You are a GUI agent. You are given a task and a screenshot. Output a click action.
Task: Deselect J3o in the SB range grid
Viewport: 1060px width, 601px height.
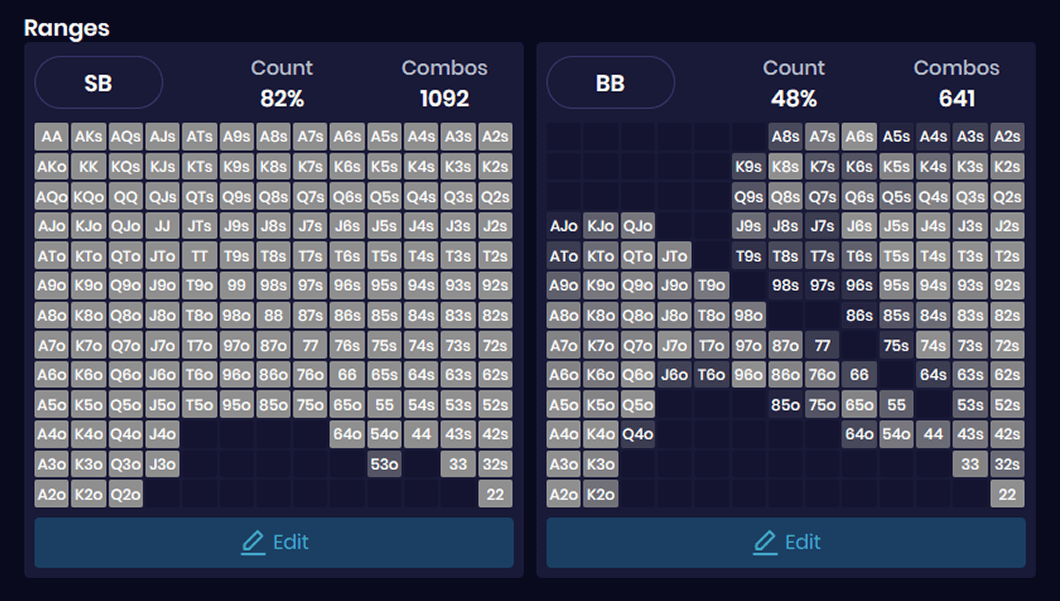click(x=162, y=464)
